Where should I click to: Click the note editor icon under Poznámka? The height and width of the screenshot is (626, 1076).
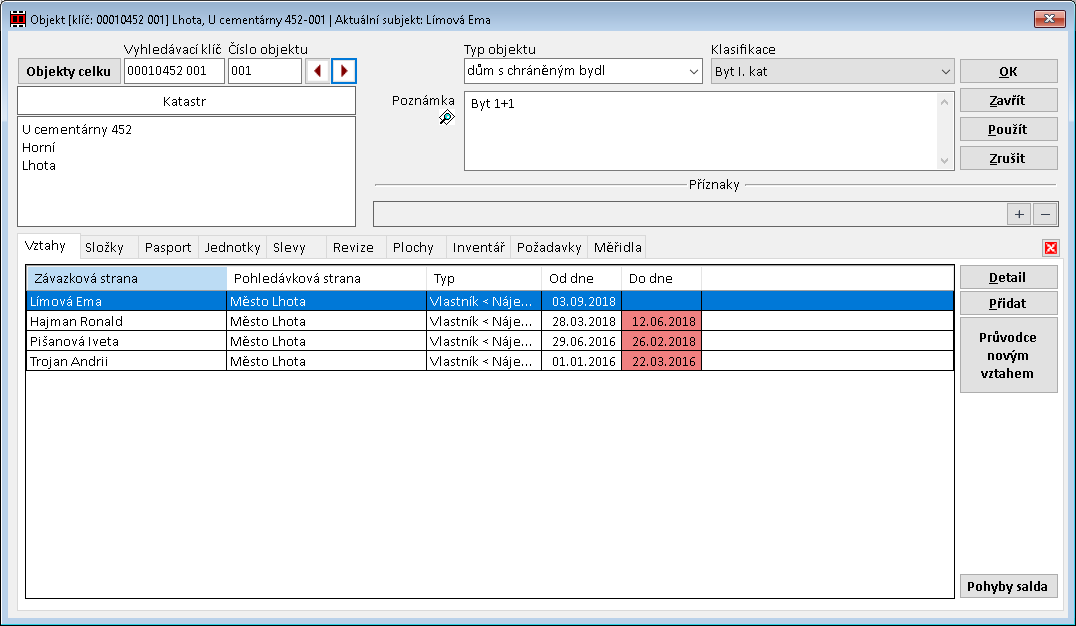(x=446, y=118)
